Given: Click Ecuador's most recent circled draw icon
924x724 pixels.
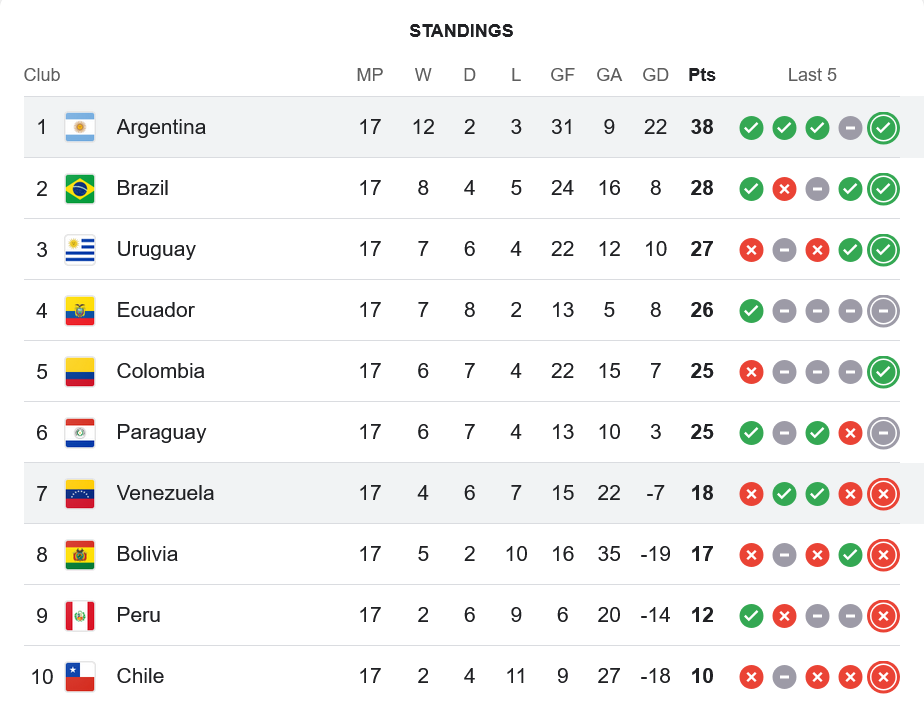Looking at the screenshot, I should pos(883,310).
